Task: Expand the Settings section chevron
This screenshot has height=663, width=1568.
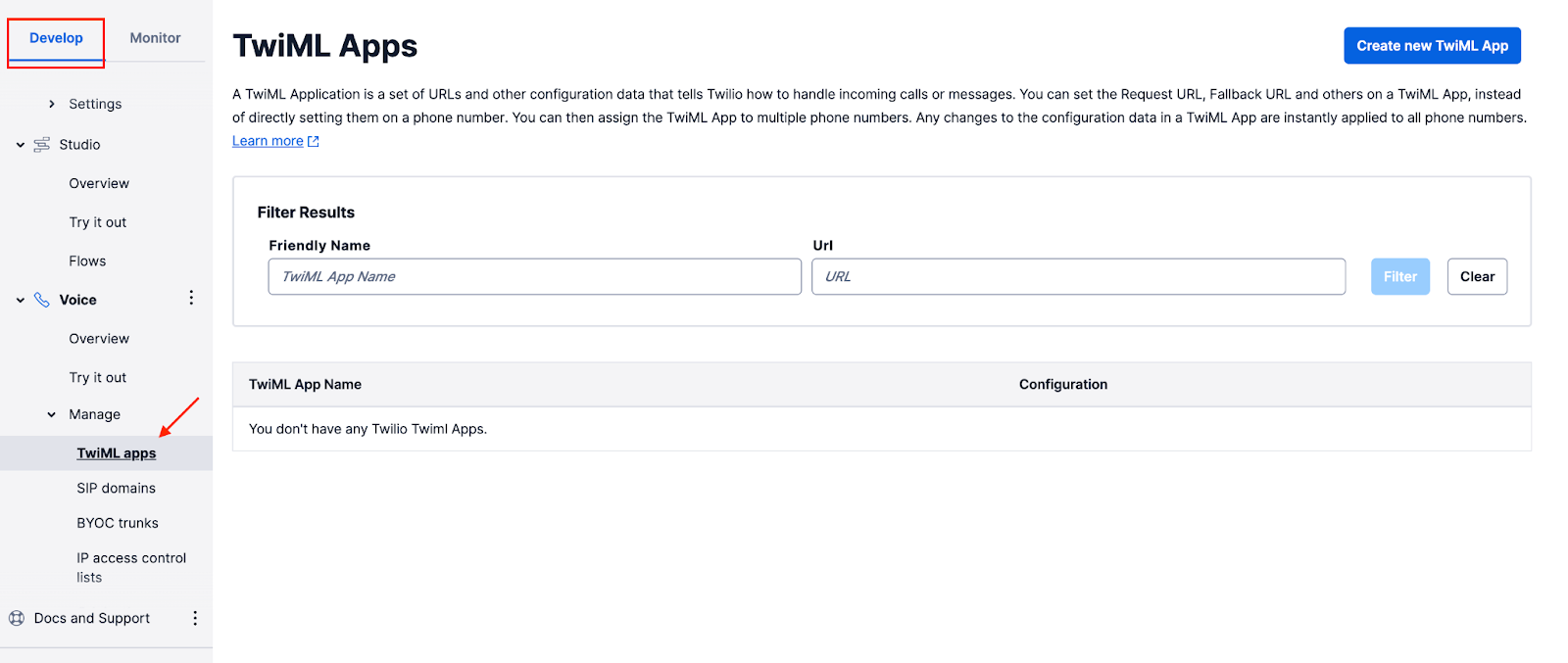Action: [52, 104]
